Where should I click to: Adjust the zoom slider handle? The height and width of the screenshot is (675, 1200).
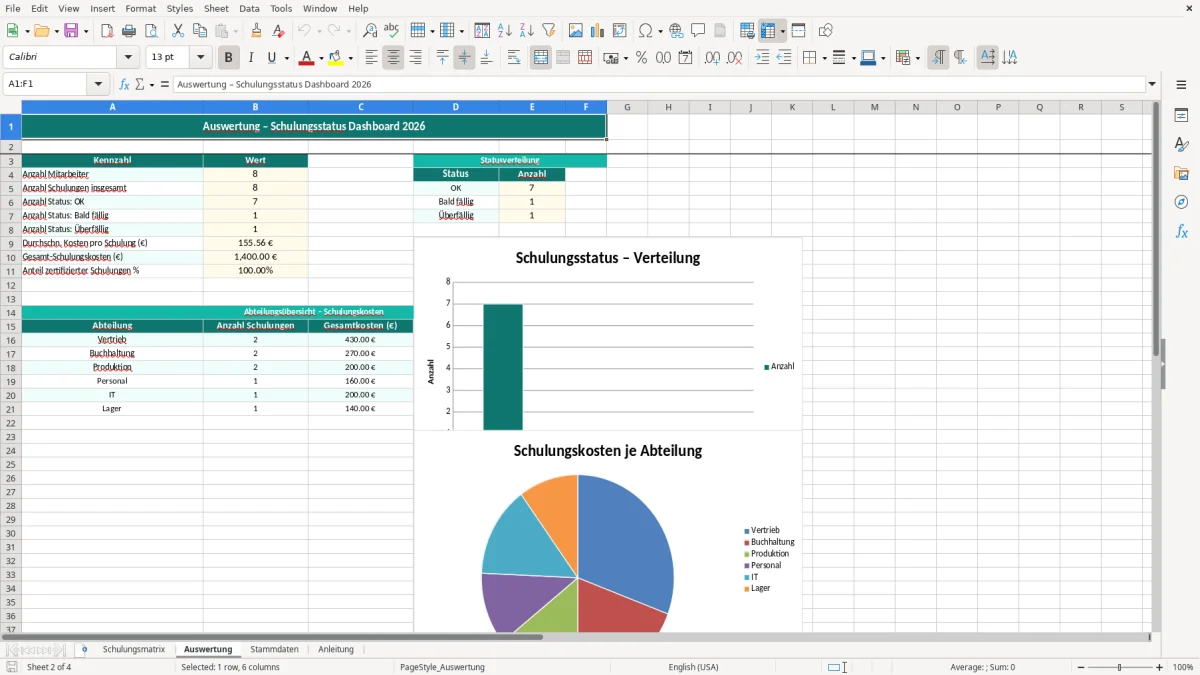[x=1120, y=667]
